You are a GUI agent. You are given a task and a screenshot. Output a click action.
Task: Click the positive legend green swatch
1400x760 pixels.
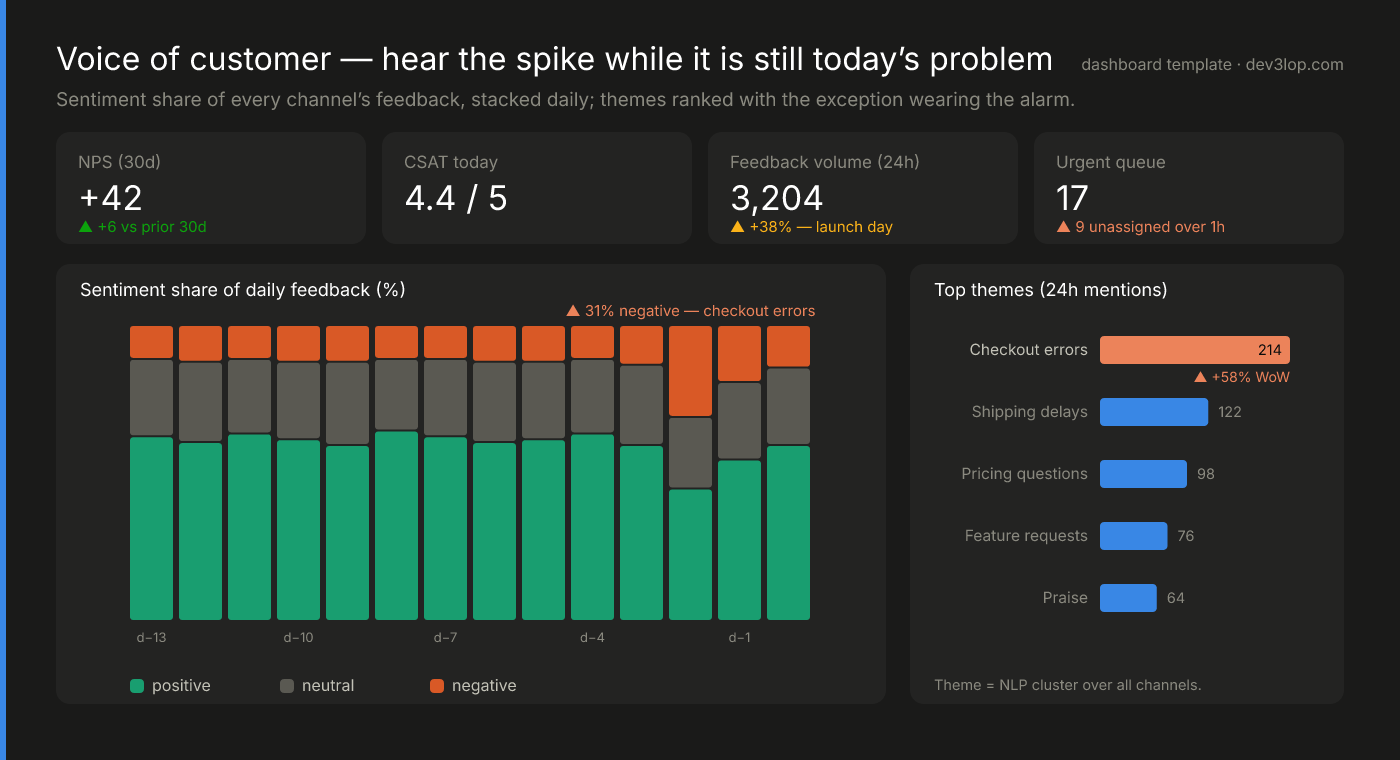click(x=137, y=686)
